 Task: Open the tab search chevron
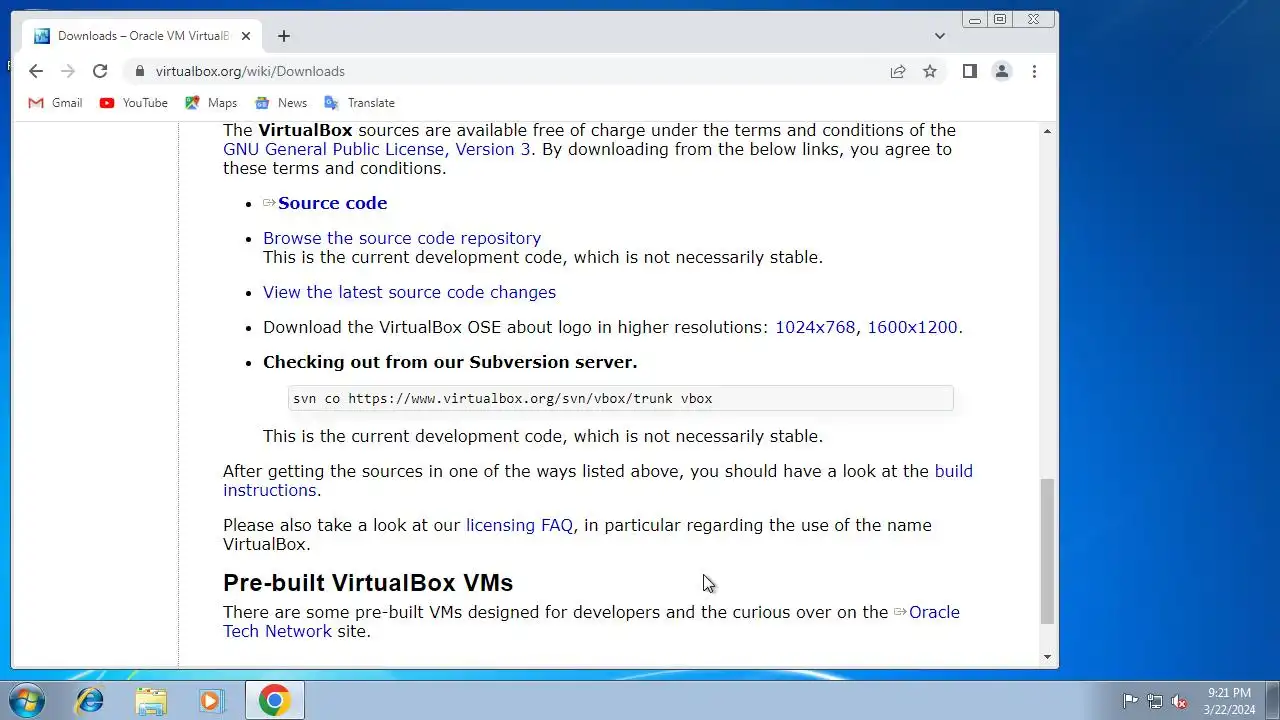tap(939, 36)
